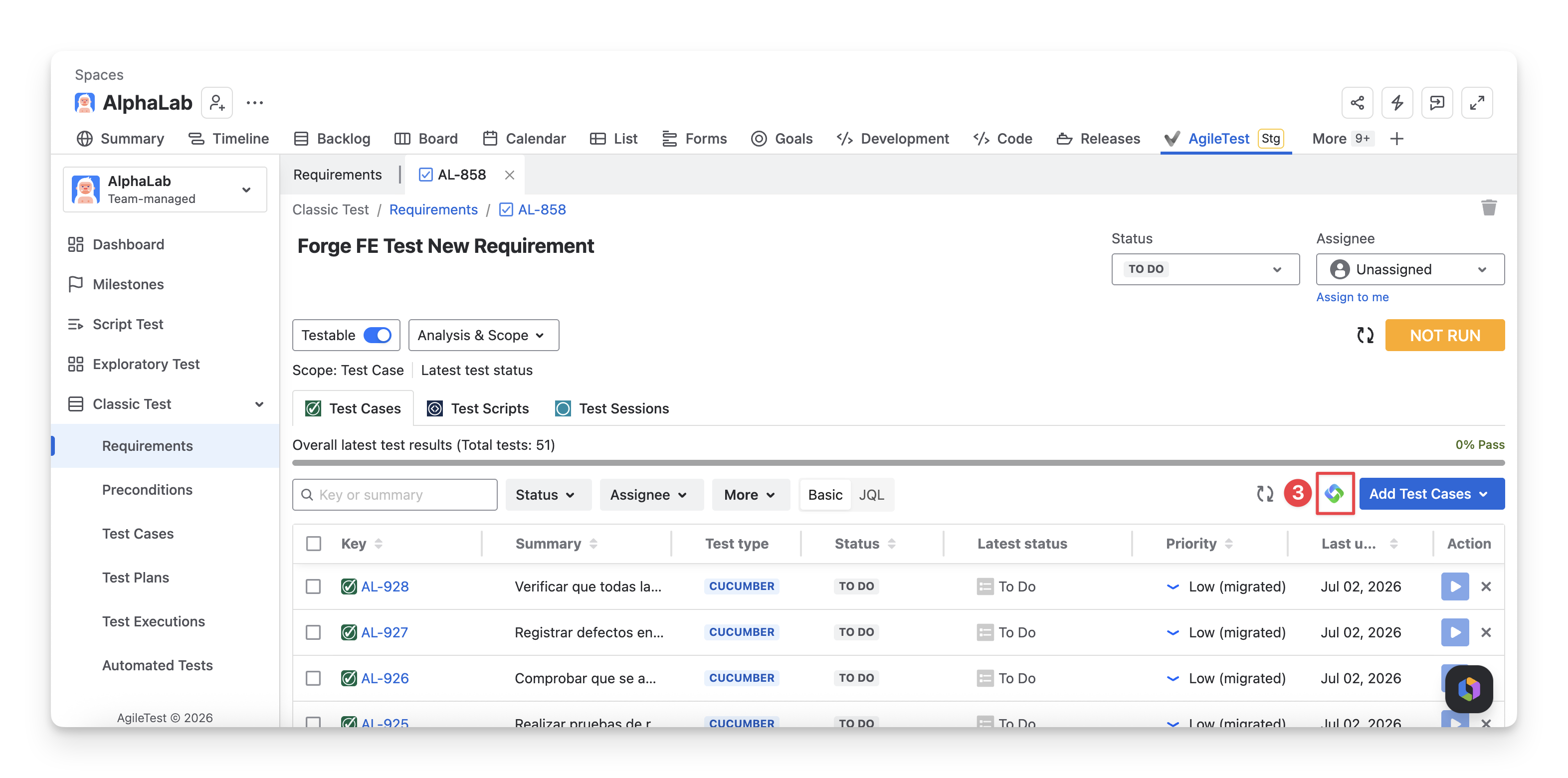Close the AL-858 tab

click(x=510, y=176)
